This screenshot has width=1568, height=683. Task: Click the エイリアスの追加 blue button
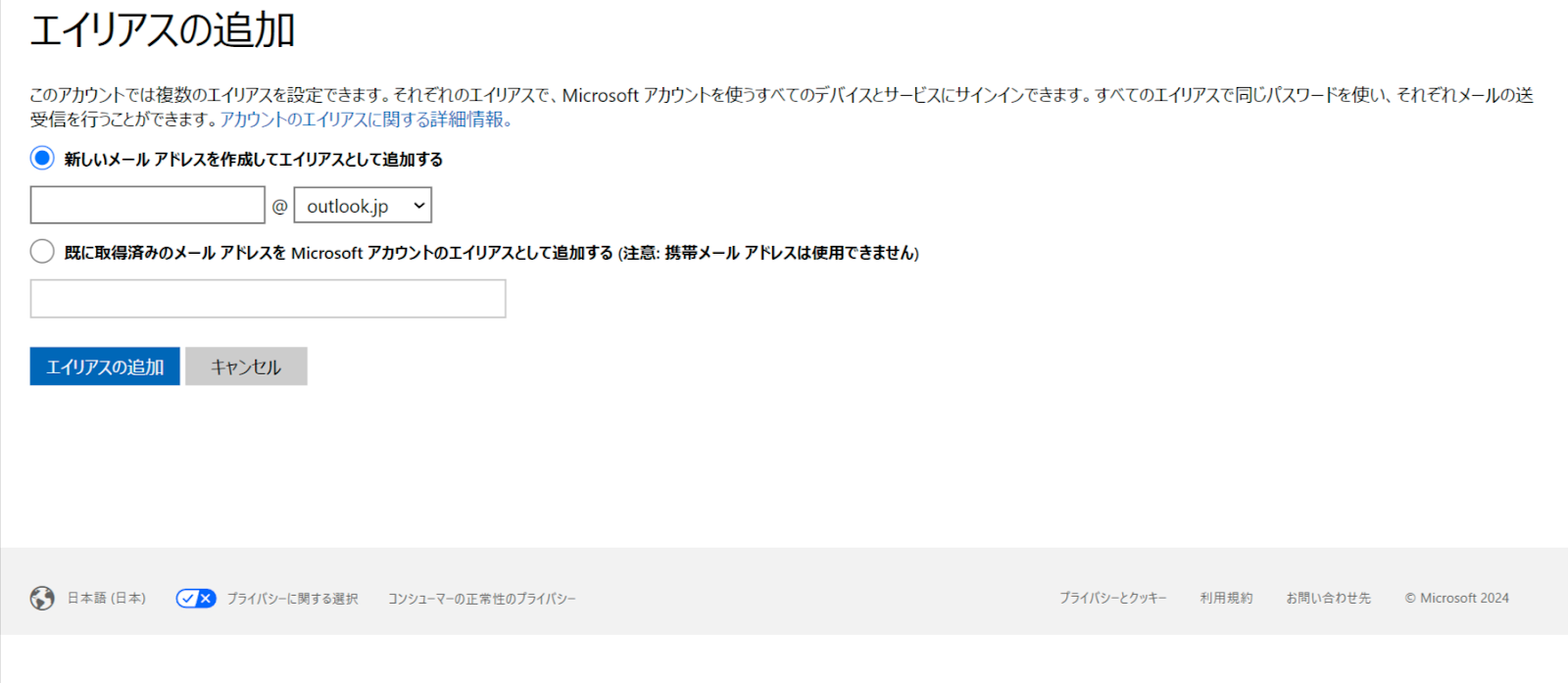pyautogui.click(x=105, y=366)
